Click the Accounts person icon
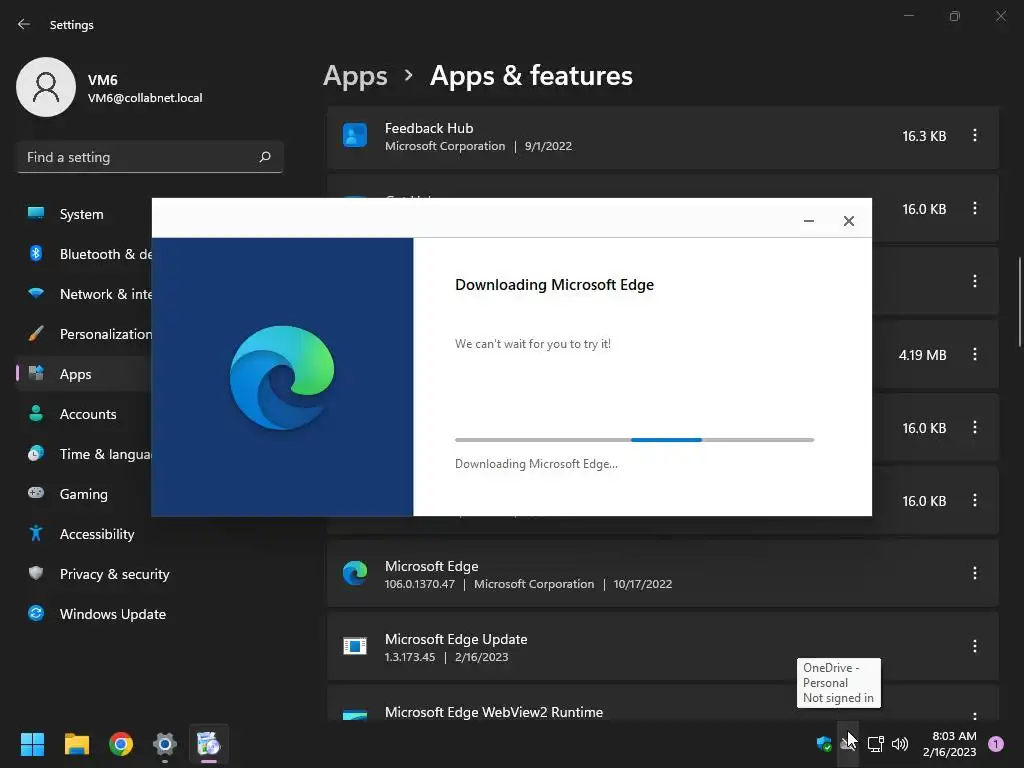Screen dimensions: 1024x768 (x=36, y=413)
